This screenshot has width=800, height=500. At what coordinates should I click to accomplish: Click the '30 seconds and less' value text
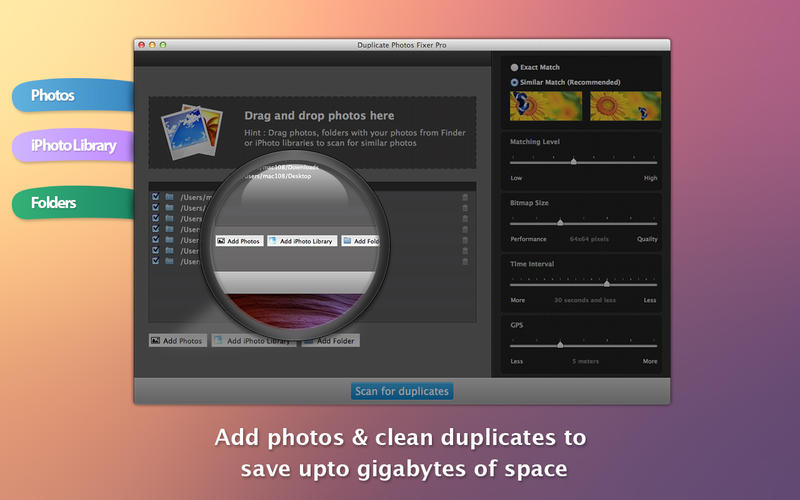click(x=585, y=300)
